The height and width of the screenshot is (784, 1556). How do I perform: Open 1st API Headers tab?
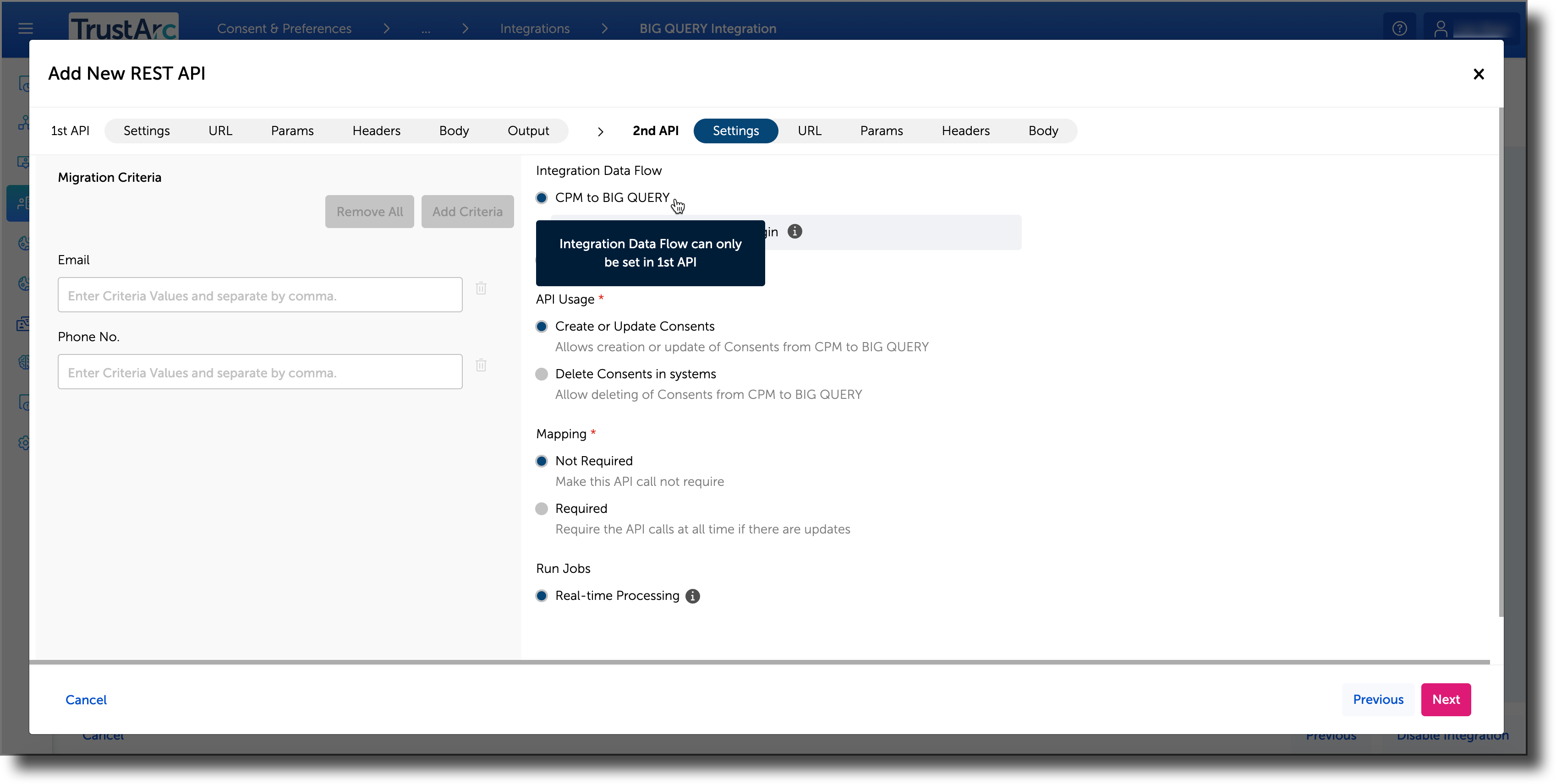(376, 131)
